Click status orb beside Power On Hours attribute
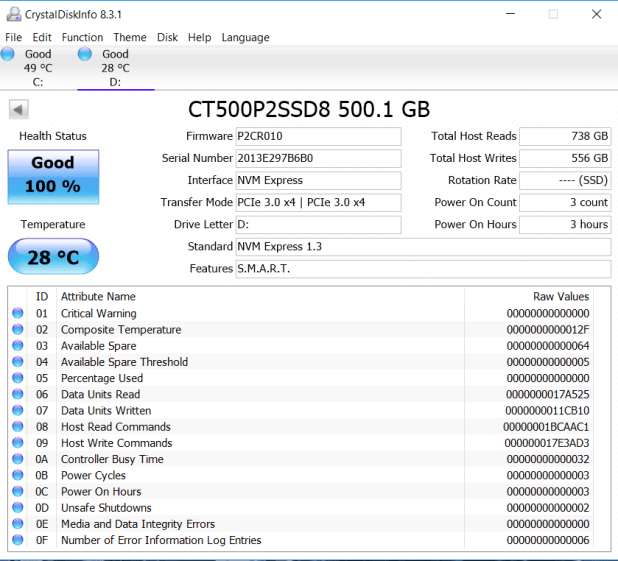 [18, 491]
